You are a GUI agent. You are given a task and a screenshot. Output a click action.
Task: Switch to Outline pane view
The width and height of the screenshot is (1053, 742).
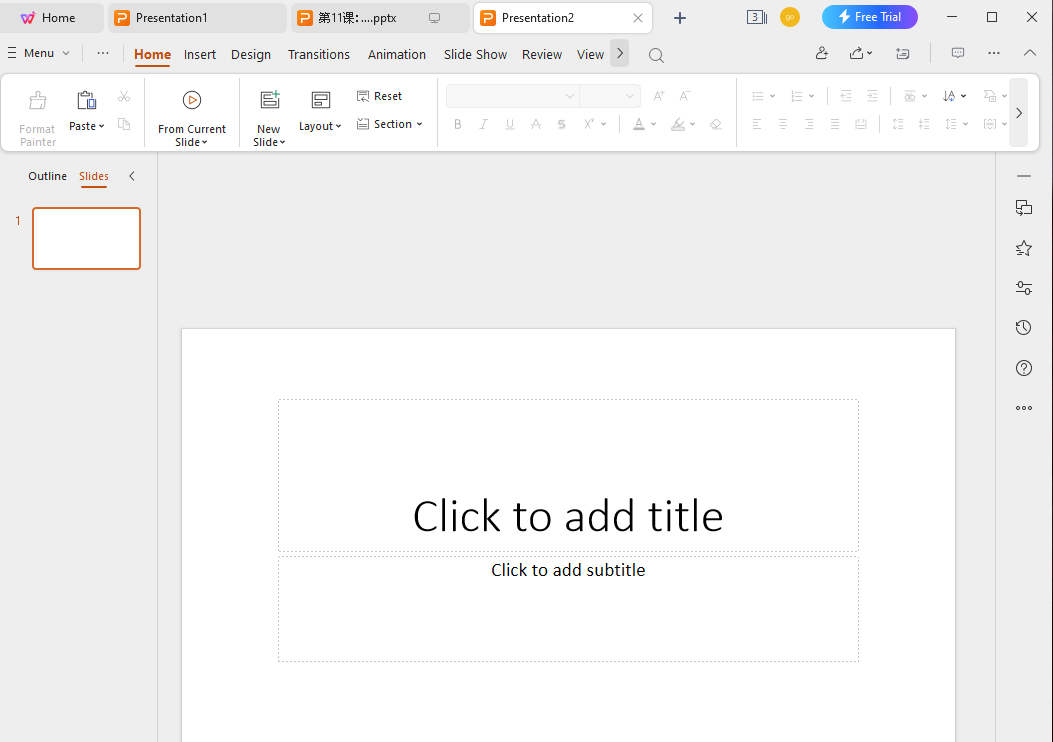47,176
